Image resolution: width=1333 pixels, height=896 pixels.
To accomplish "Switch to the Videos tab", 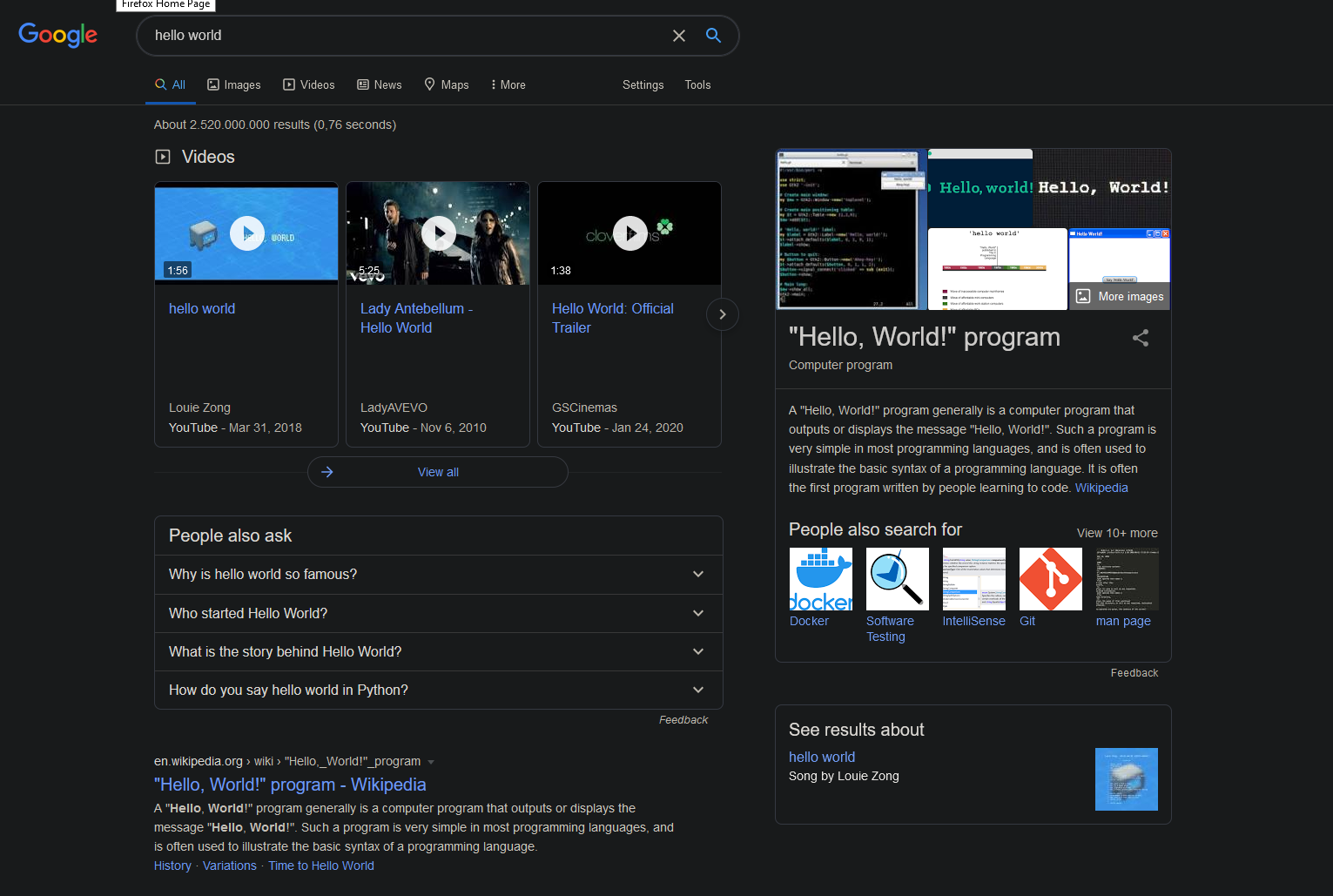I will pos(309,84).
